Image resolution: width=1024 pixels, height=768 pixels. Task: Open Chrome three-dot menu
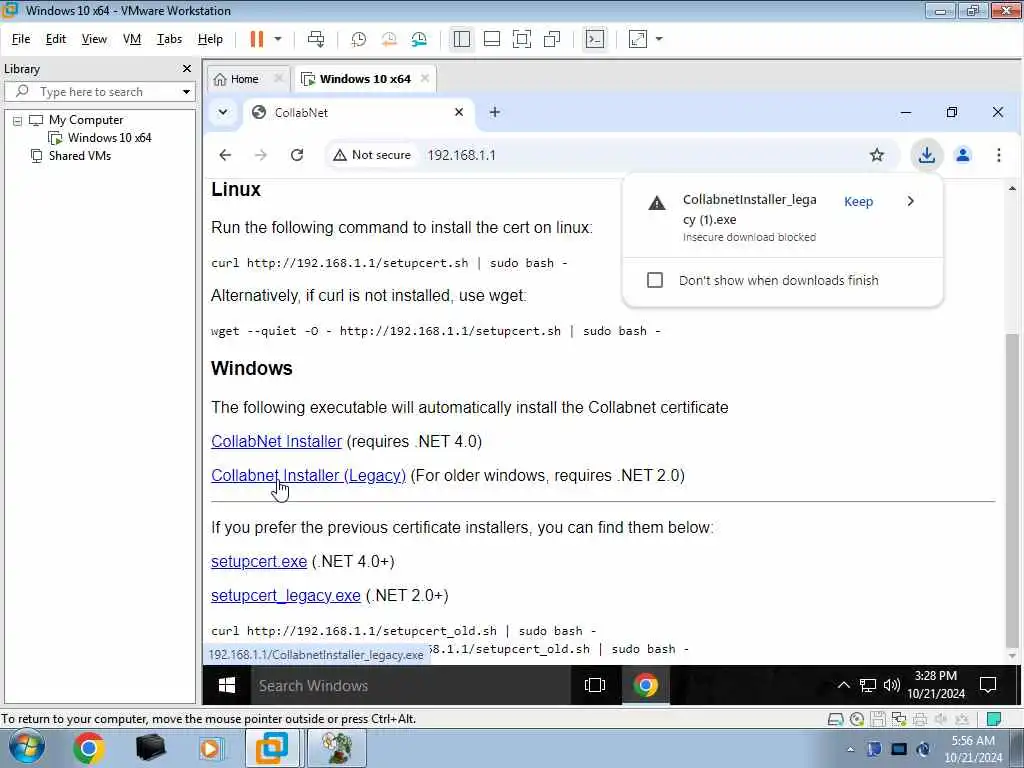pos(999,155)
